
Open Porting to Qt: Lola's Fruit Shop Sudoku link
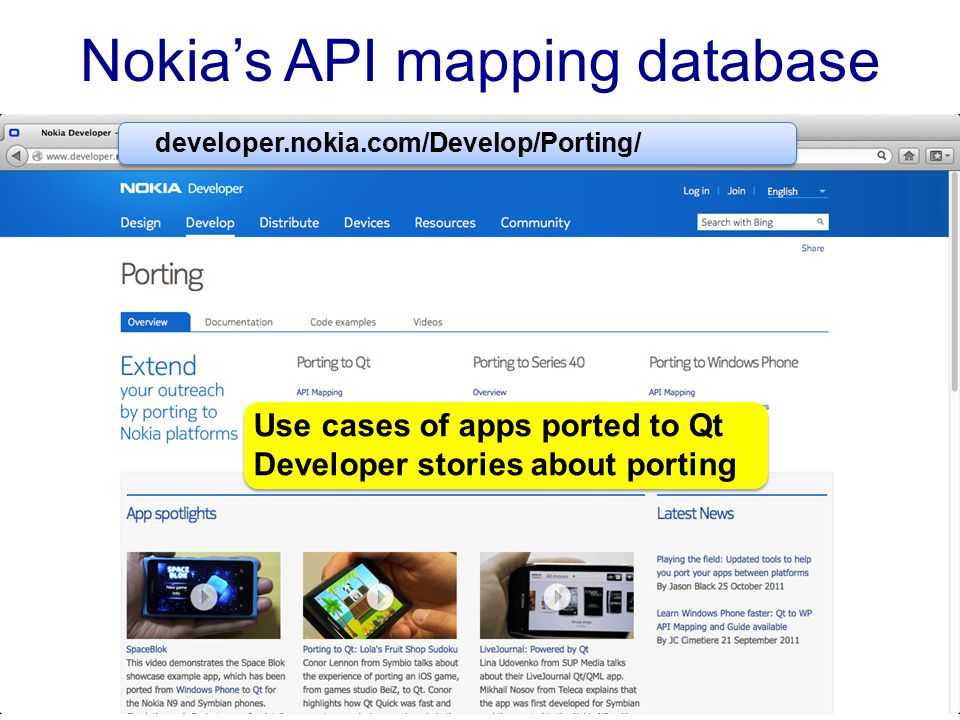(x=380, y=650)
